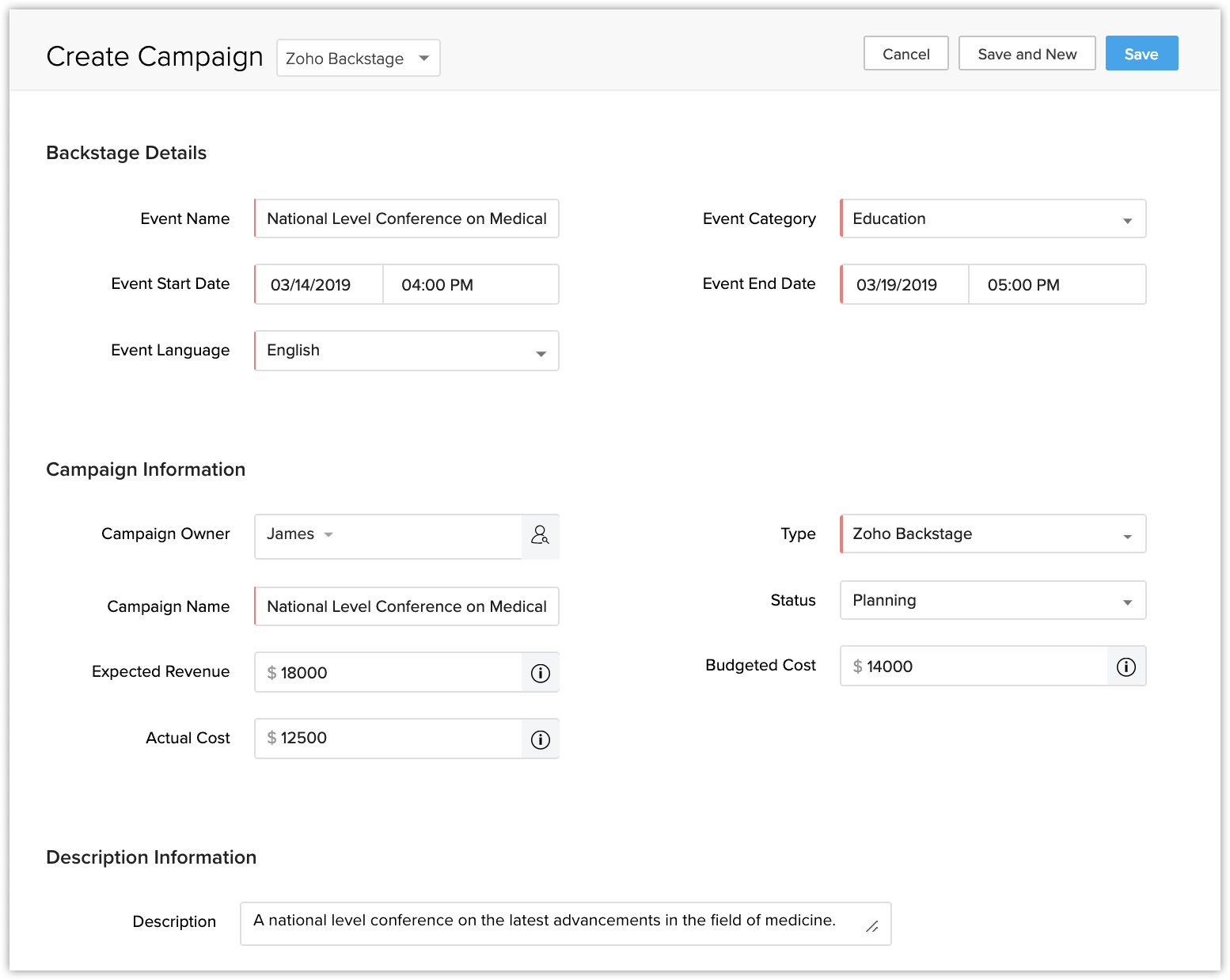Image resolution: width=1230 pixels, height=980 pixels.
Task: Click the Event Name text field
Action: (x=406, y=219)
